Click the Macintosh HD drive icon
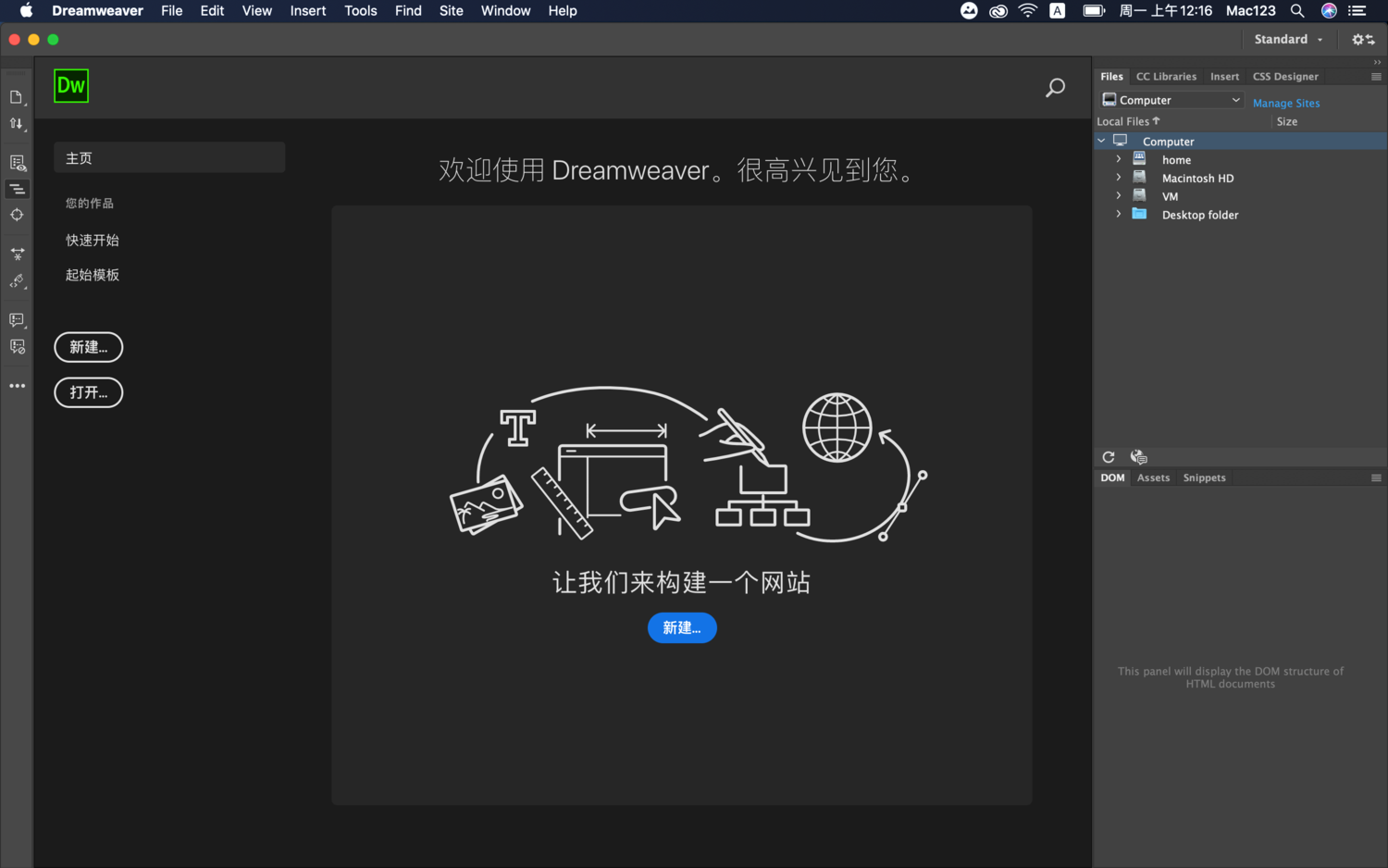The height and width of the screenshot is (868, 1388). click(x=1139, y=178)
